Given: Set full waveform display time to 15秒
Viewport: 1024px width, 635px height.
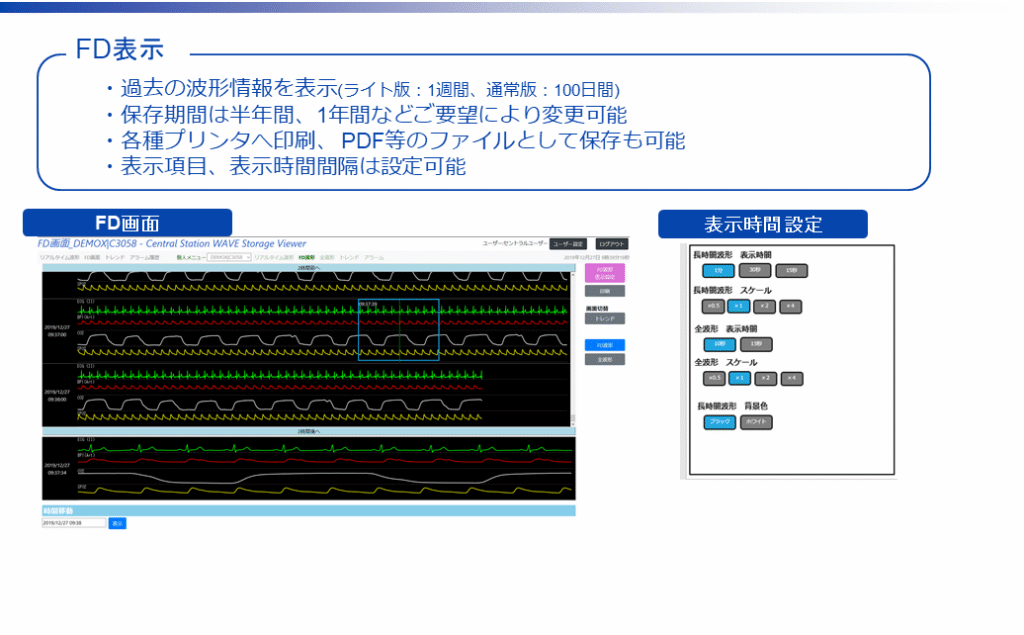Looking at the screenshot, I should tap(756, 343).
